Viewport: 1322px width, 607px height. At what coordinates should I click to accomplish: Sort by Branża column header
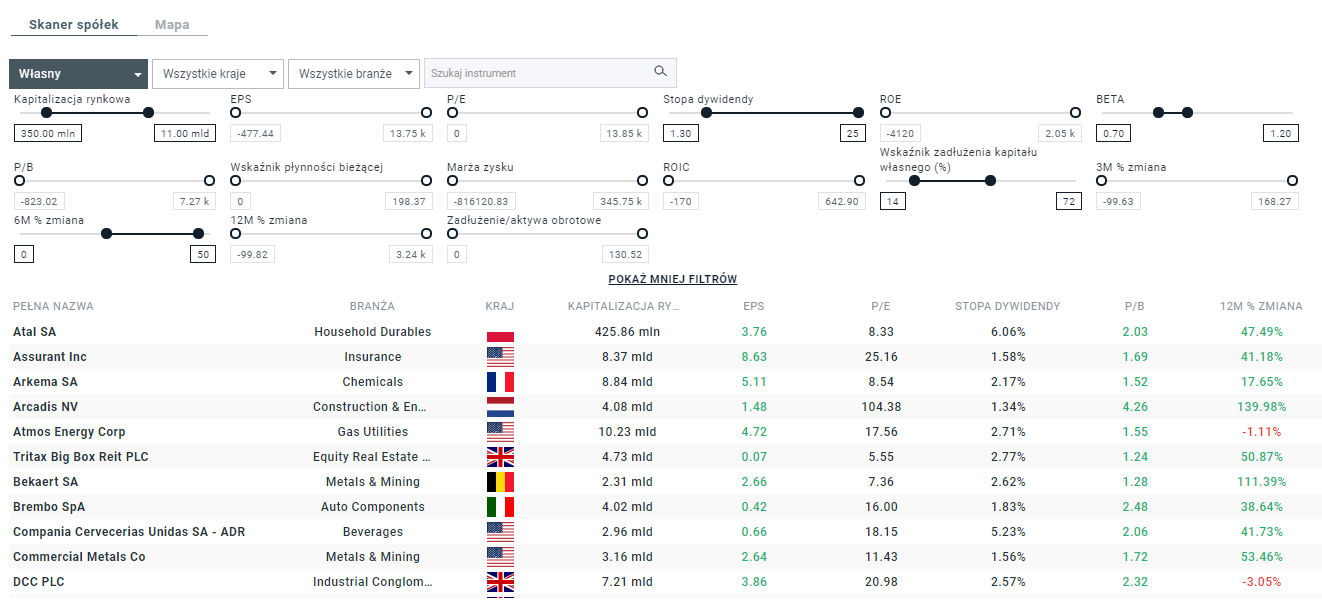pyautogui.click(x=372, y=306)
